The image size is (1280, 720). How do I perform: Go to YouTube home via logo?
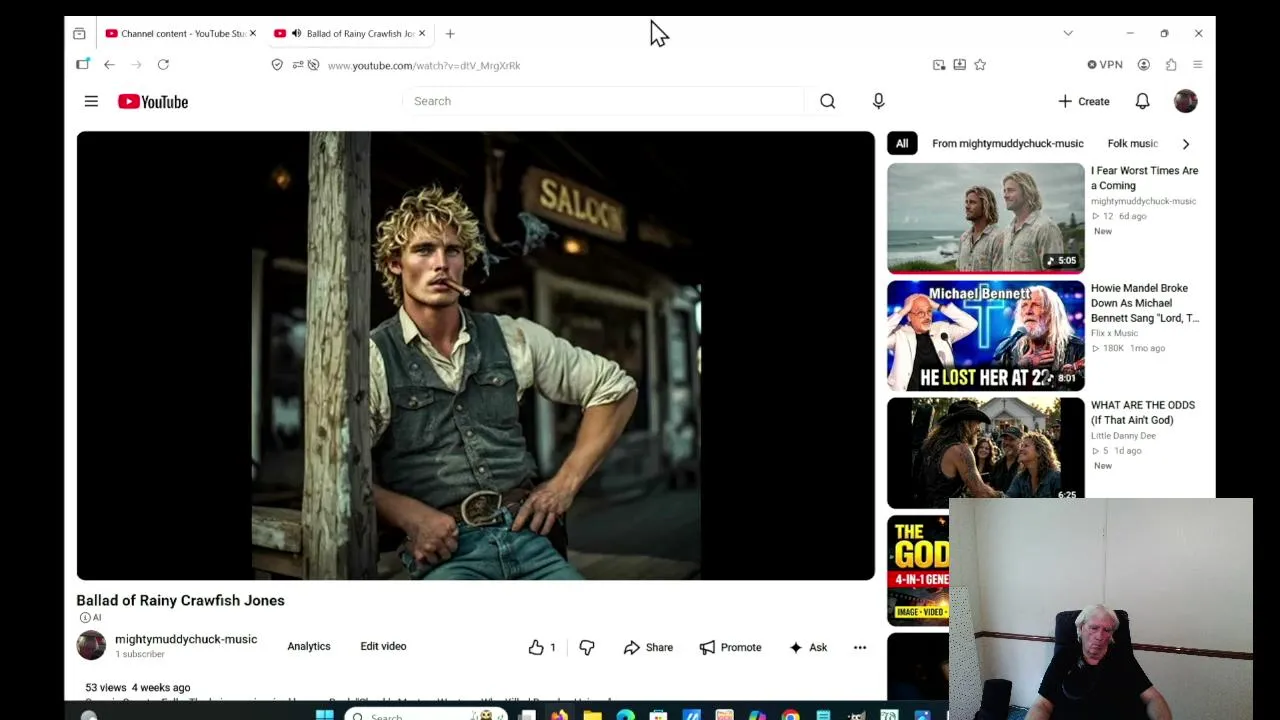[153, 101]
